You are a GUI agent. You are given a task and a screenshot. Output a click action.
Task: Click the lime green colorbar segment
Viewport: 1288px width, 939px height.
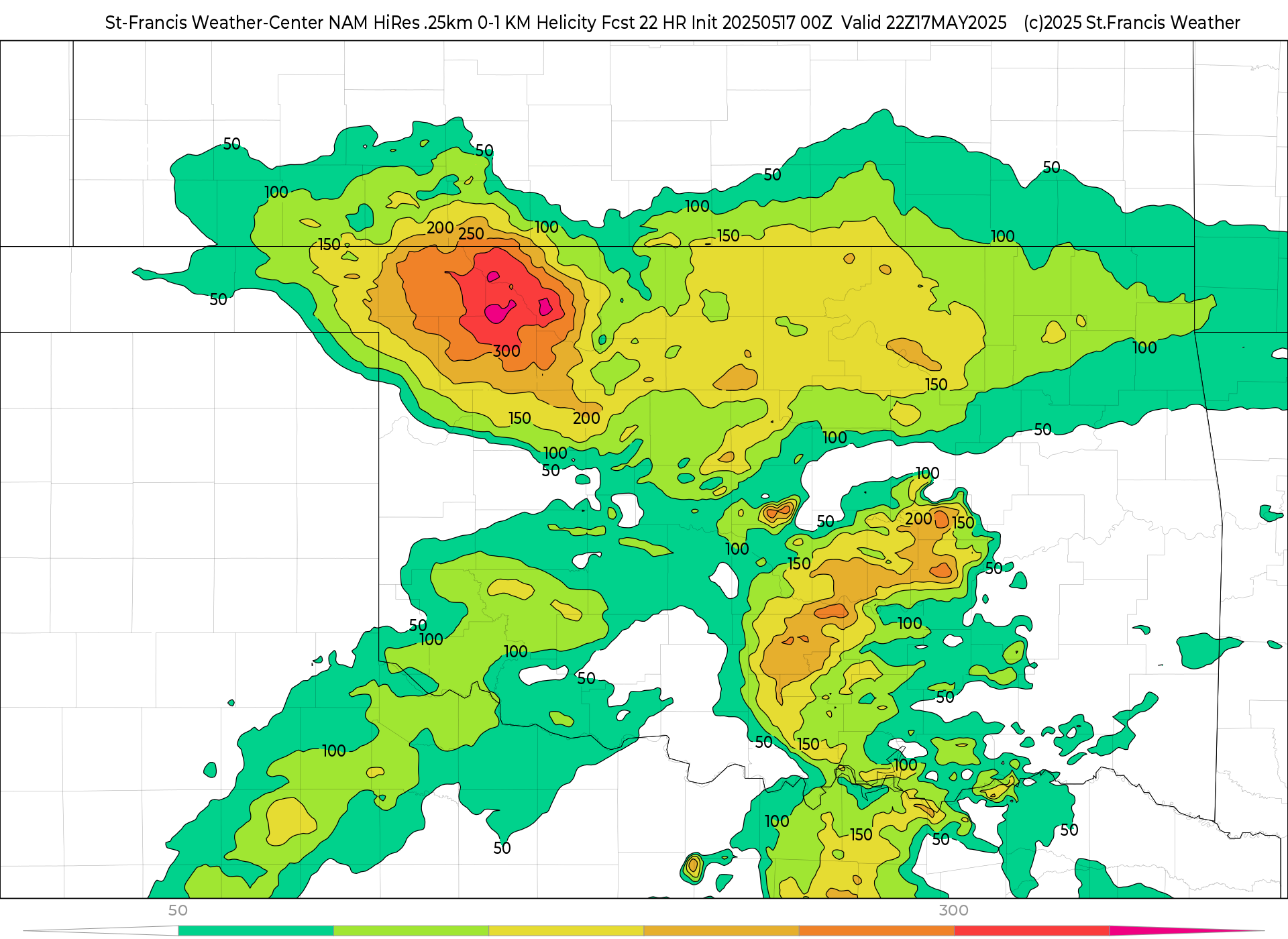[x=411, y=931]
